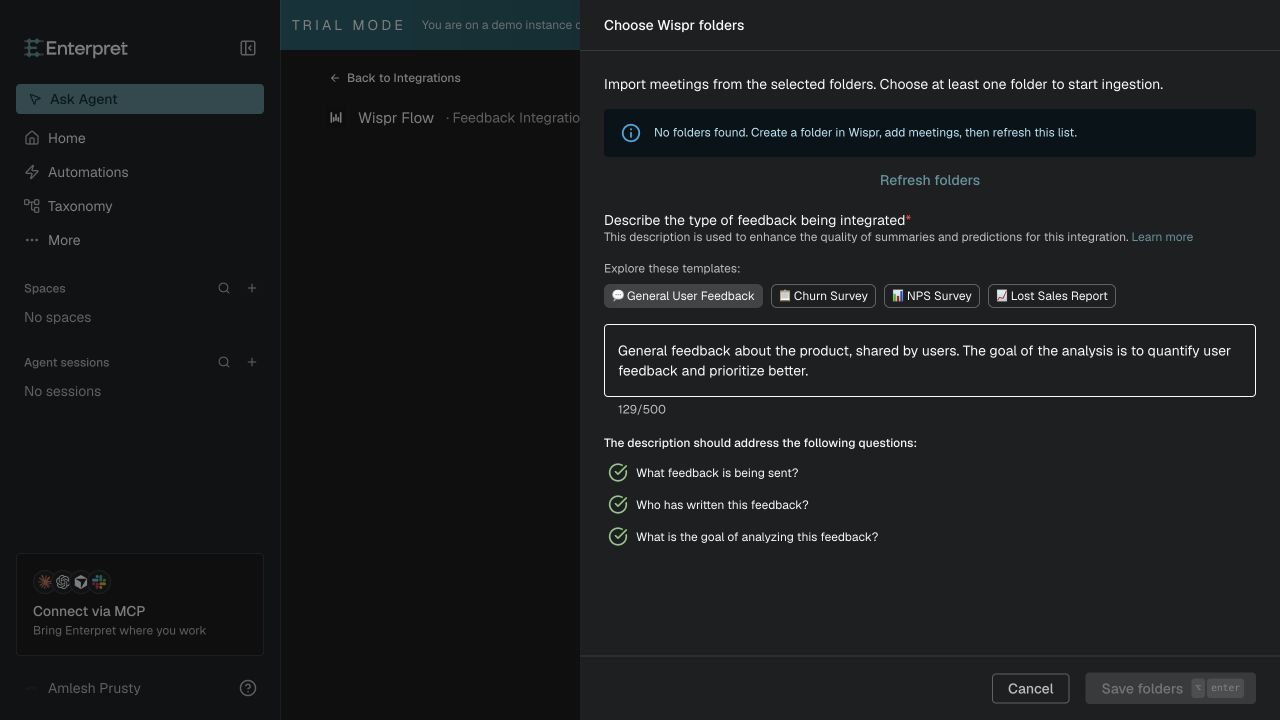Click into the feedback description text box
This screenshot has height=720, width=1280.
click(930, 360)
